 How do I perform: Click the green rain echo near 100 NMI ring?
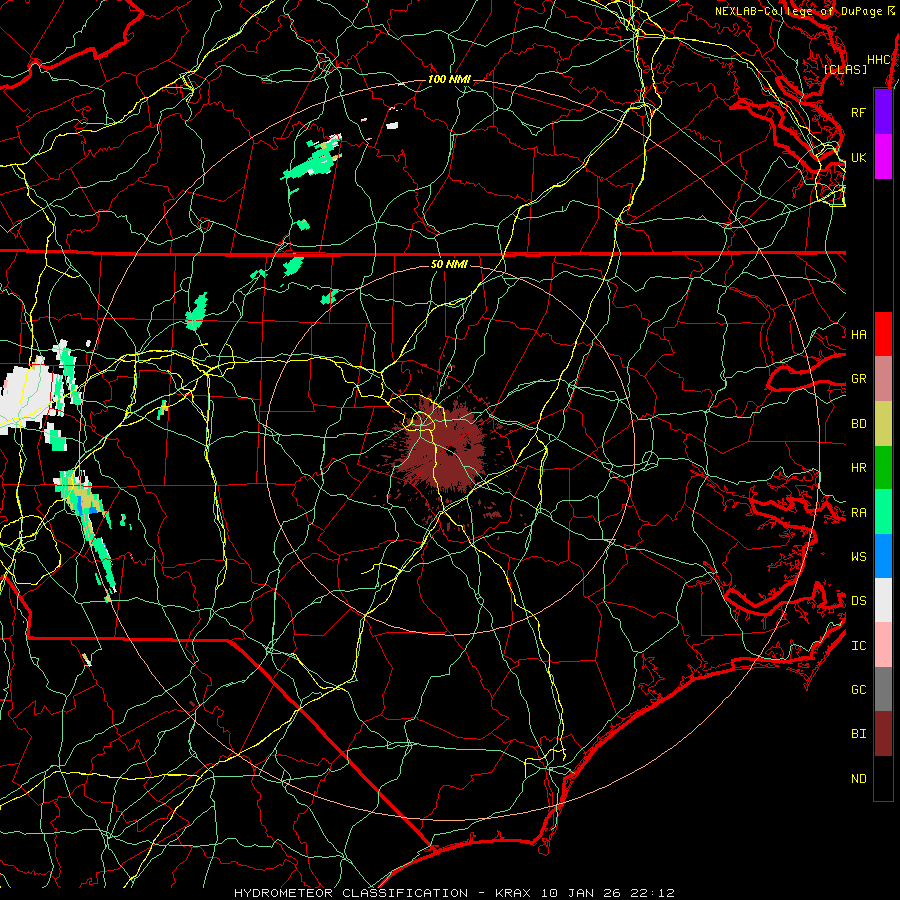point(312,160)
